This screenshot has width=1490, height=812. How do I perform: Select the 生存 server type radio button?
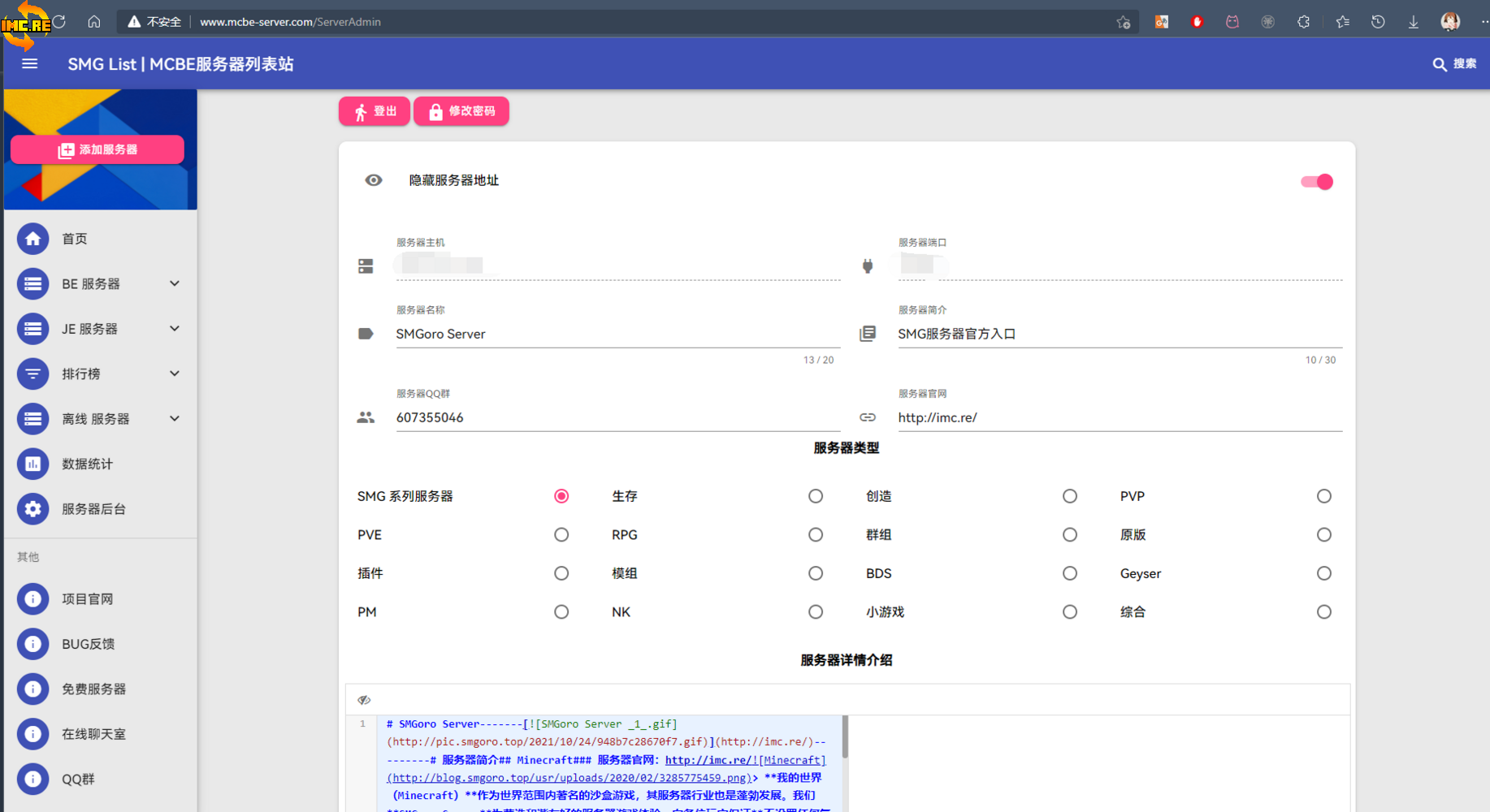coord(815,496)
